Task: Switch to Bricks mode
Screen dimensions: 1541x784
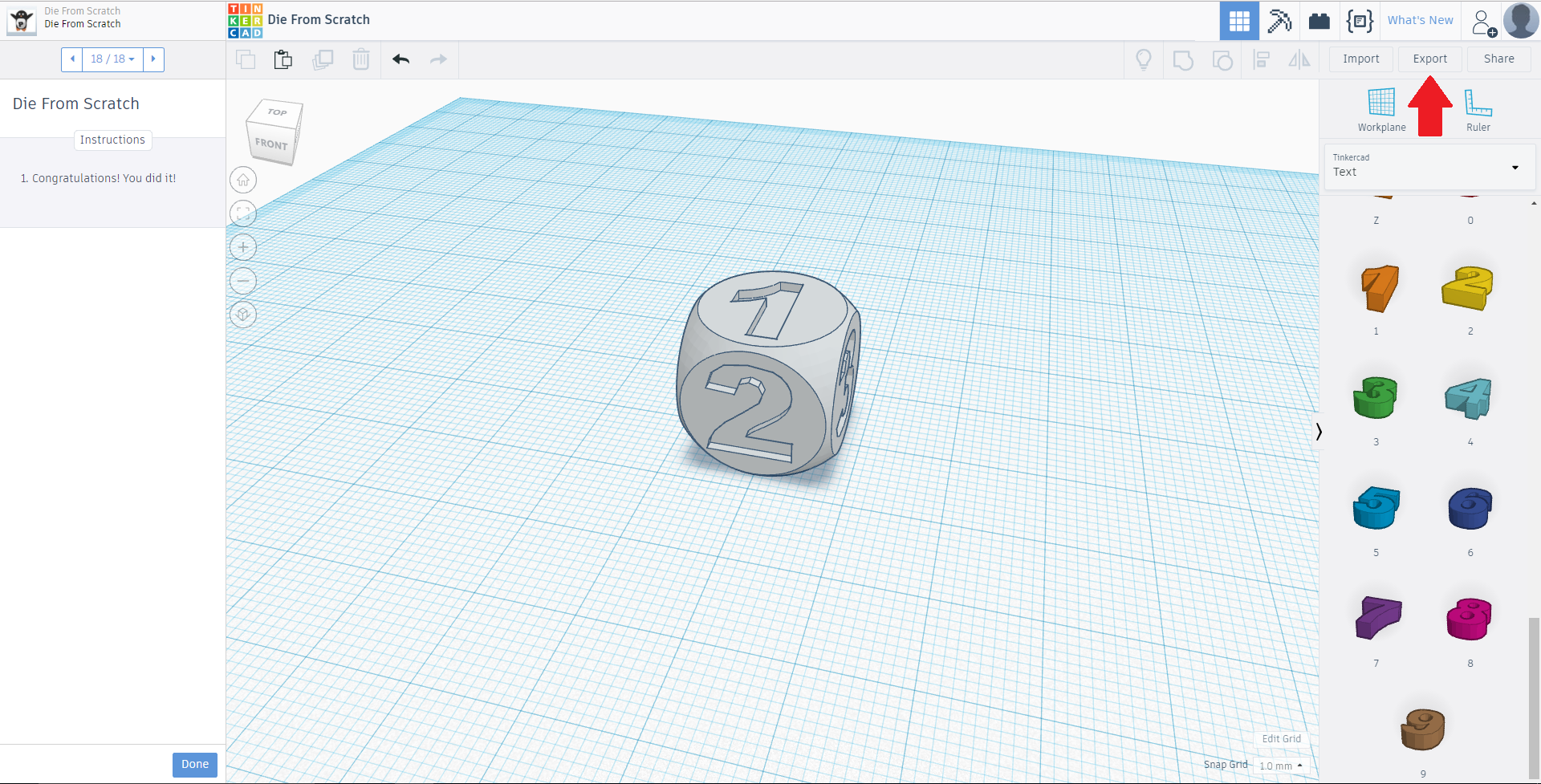Action: pos(1319,20)
